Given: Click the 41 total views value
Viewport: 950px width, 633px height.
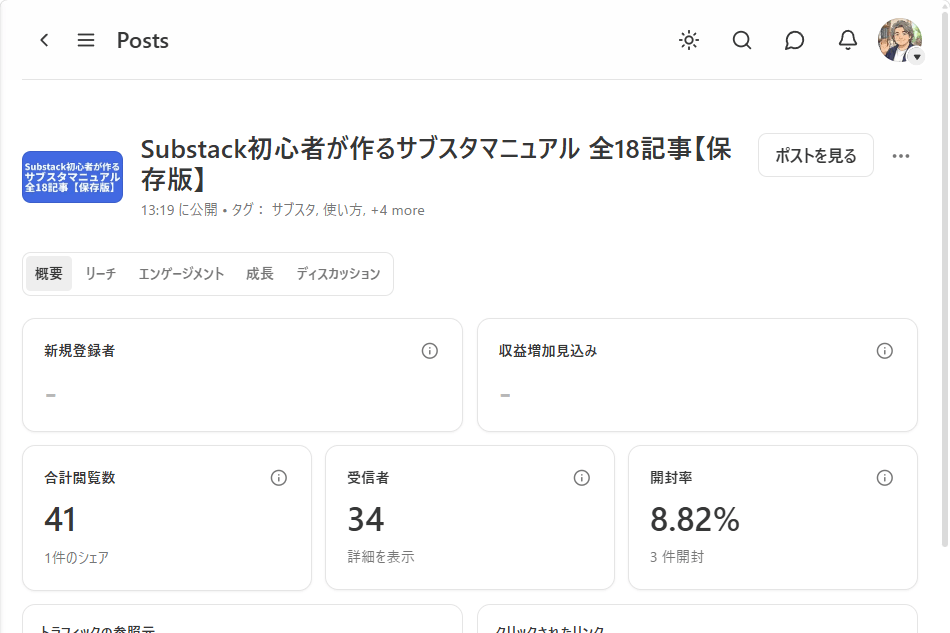Looking at the screenshot, I should tap(60, 520).
